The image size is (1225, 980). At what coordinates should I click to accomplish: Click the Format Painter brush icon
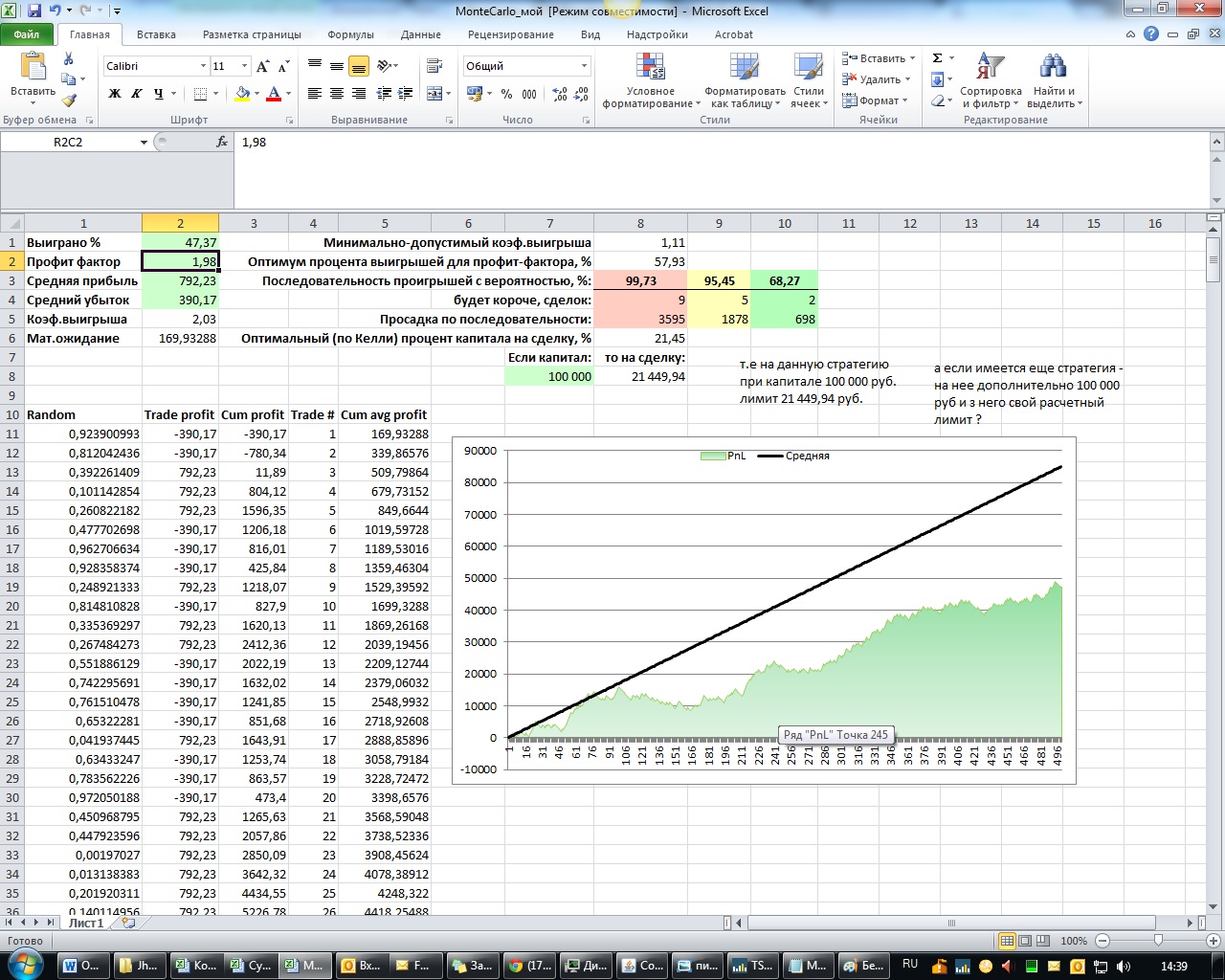point(69,100)
